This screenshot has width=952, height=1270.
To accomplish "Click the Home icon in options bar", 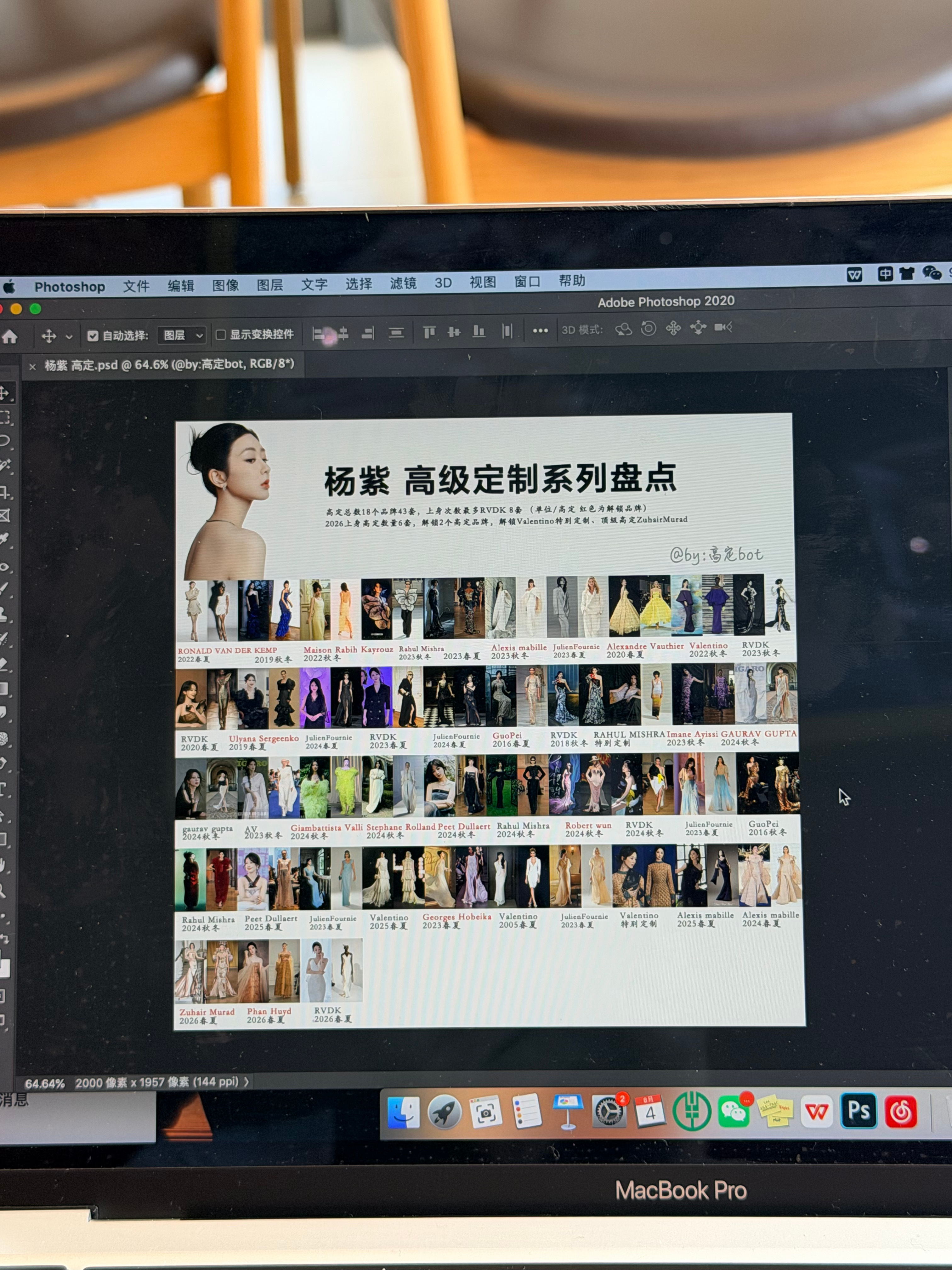I will point(10,336).
